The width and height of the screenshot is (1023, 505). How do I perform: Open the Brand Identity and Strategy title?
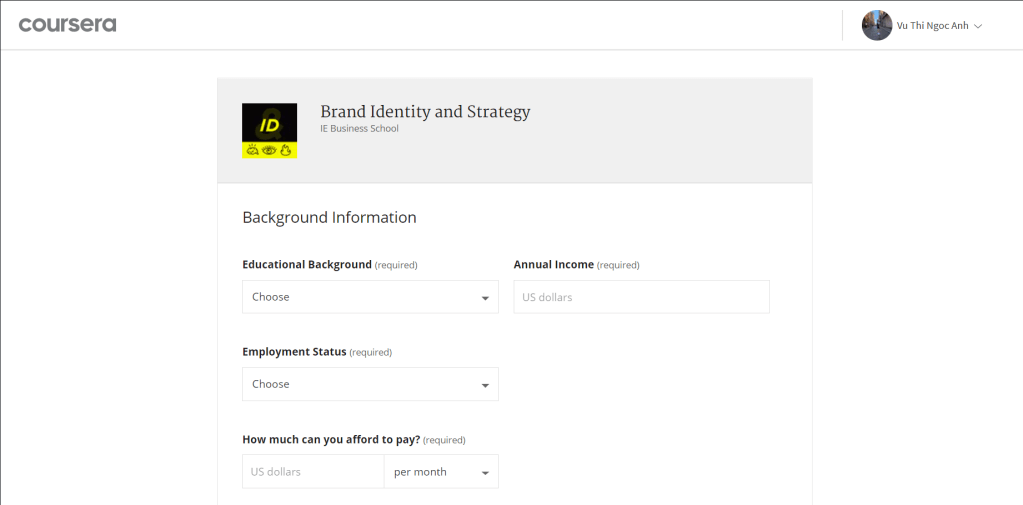pyautogui.click(x=425, y=111)
